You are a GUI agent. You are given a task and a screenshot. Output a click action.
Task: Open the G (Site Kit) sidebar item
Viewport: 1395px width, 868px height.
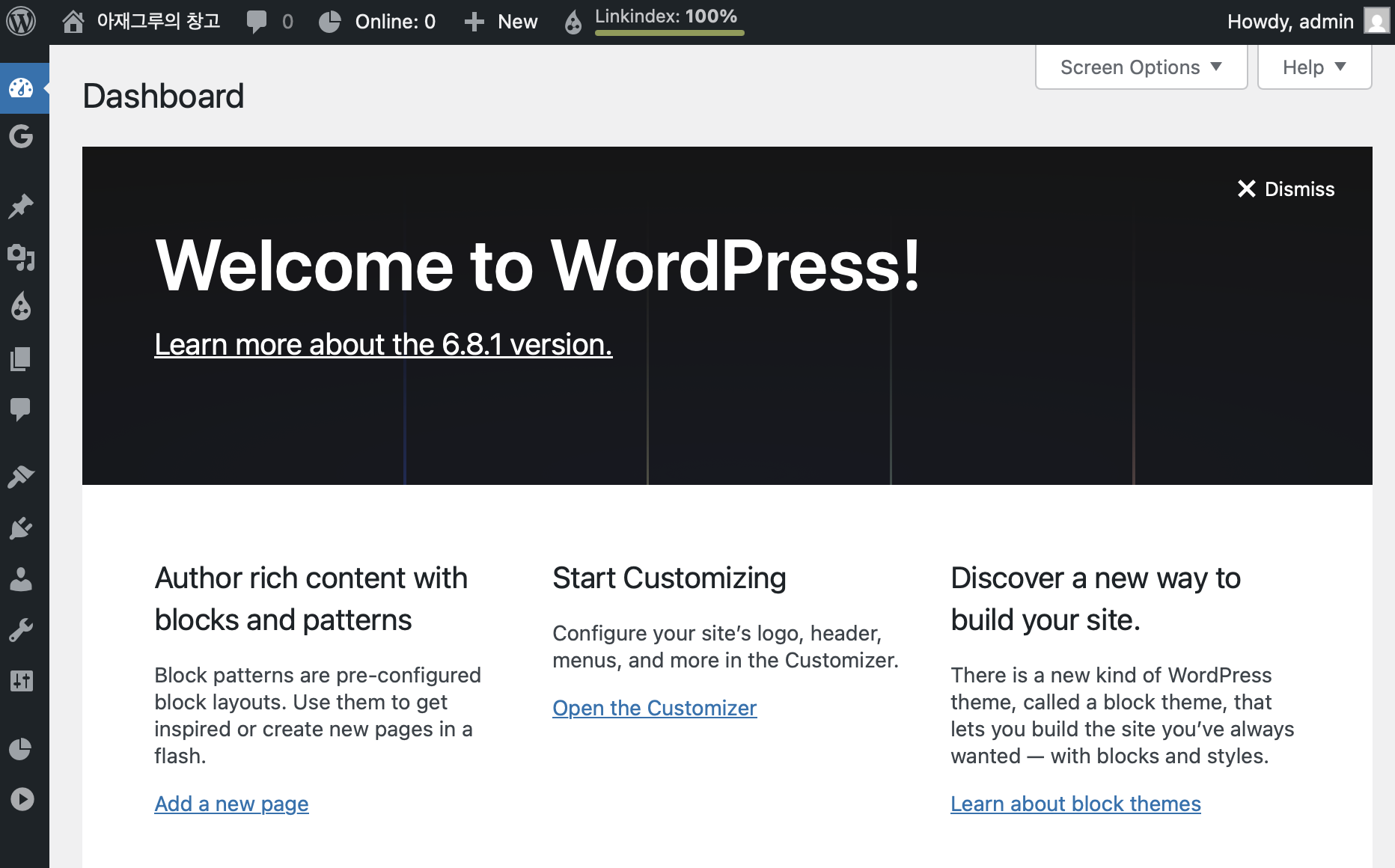[x=21, y=136]
